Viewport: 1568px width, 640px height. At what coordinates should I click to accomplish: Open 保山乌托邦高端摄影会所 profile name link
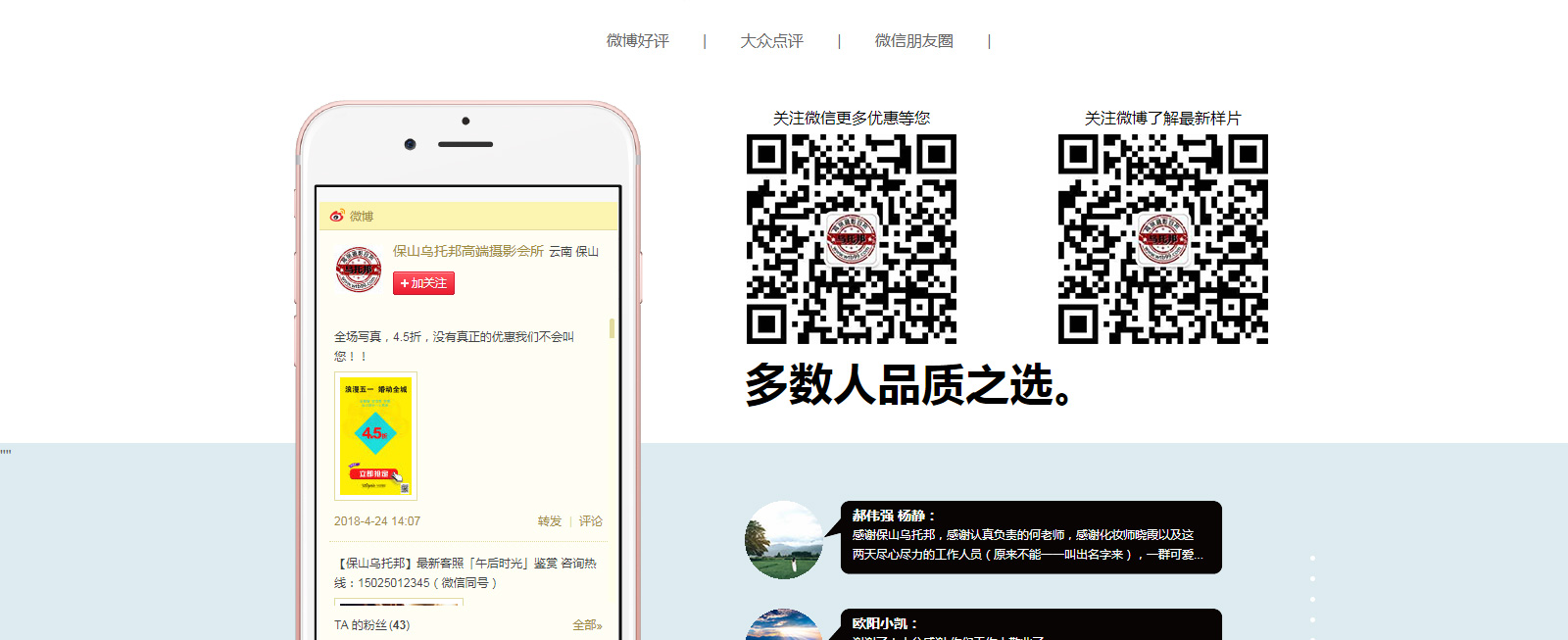pyautogui.click(x=468, y=251)
